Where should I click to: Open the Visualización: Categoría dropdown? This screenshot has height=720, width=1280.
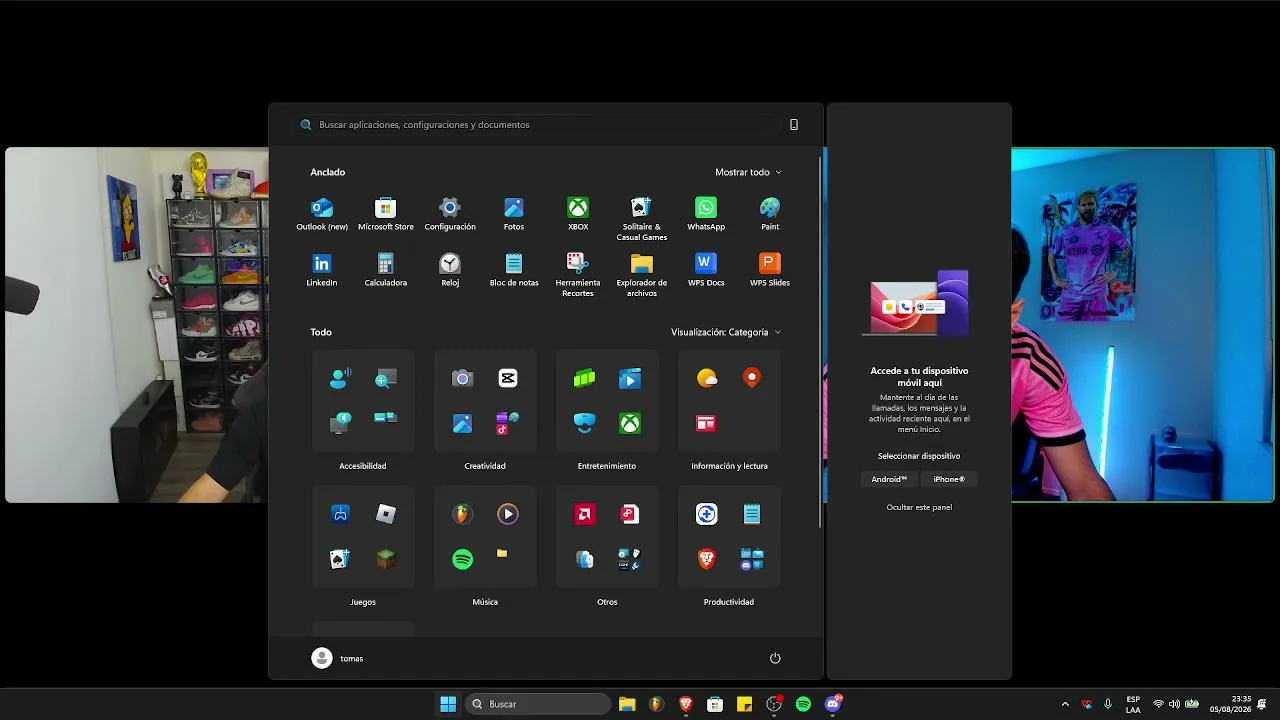point(726,332)
